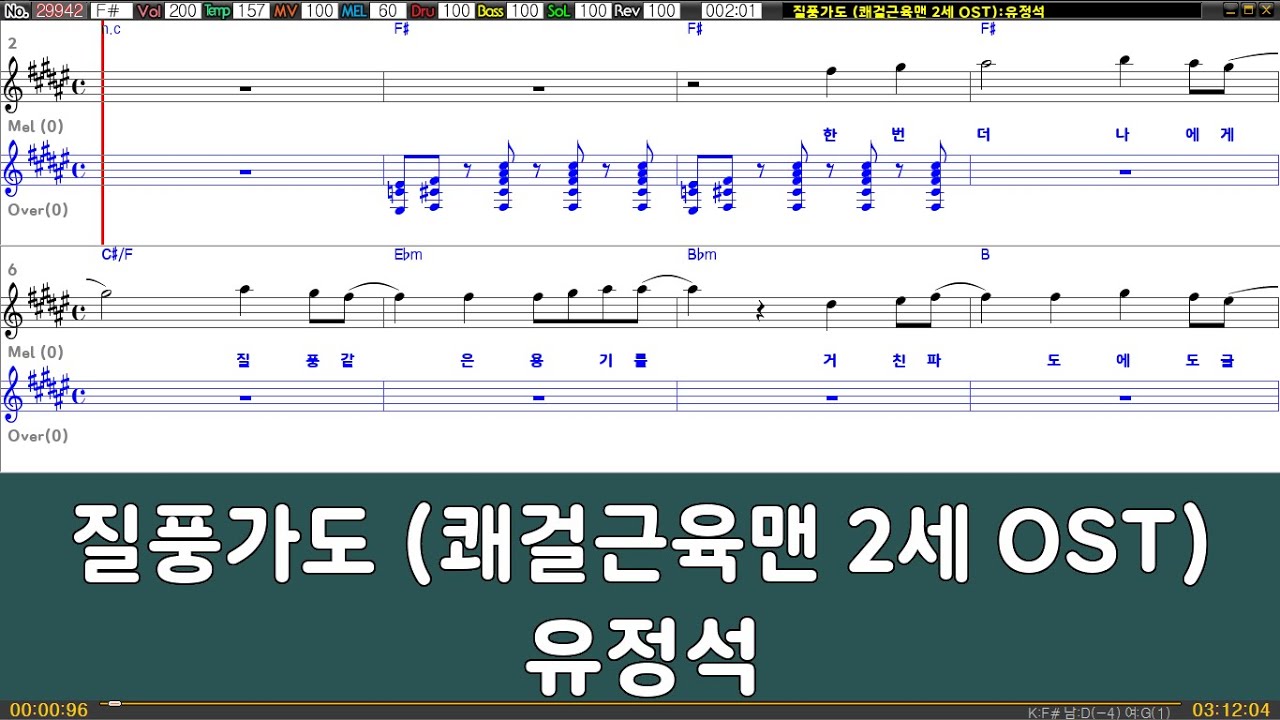The width and height of the screenshot is (1280, 720).
Task: Click the first Mel (0) track label
Action: coord(36,126)
